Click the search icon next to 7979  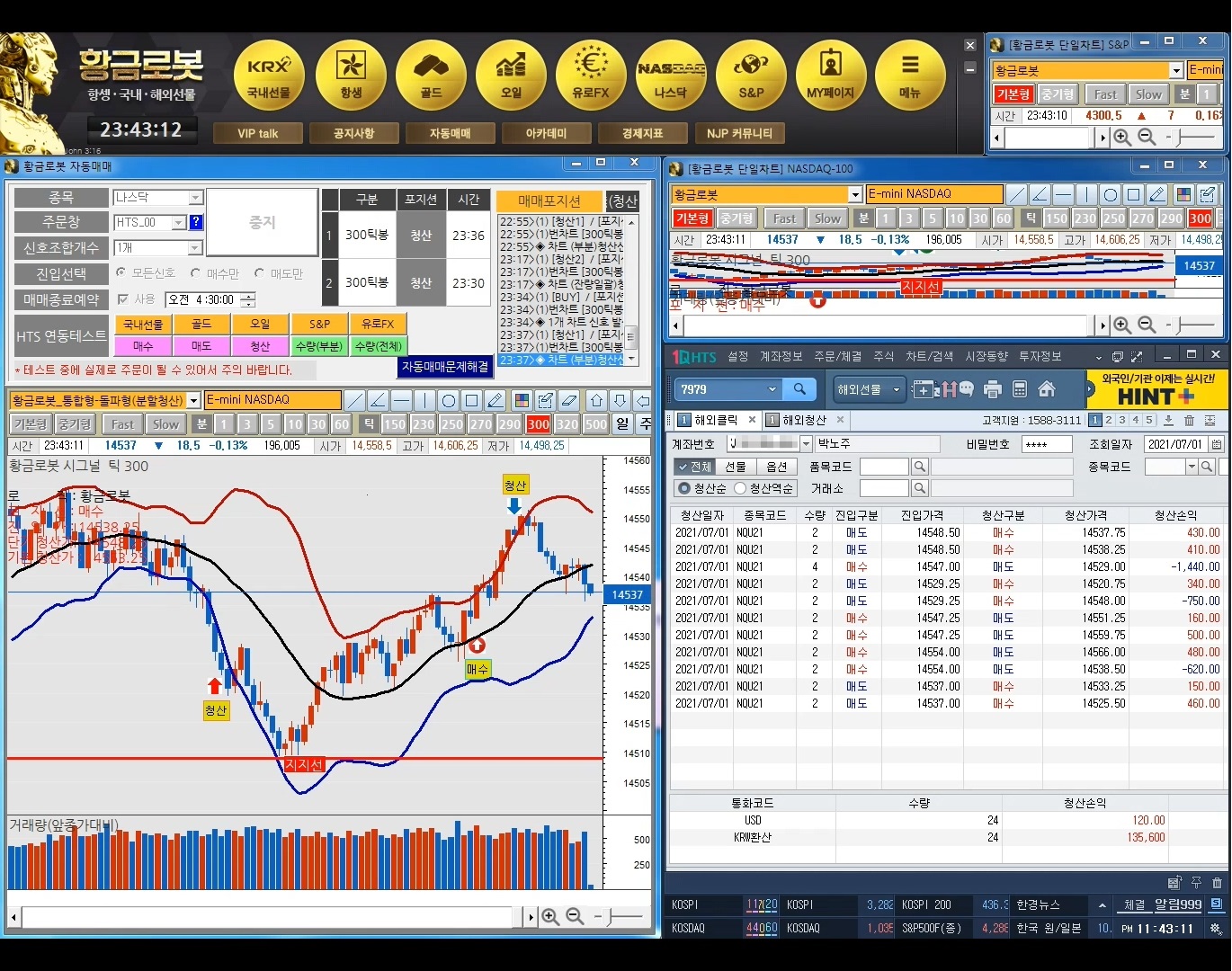tap(799, 389)
